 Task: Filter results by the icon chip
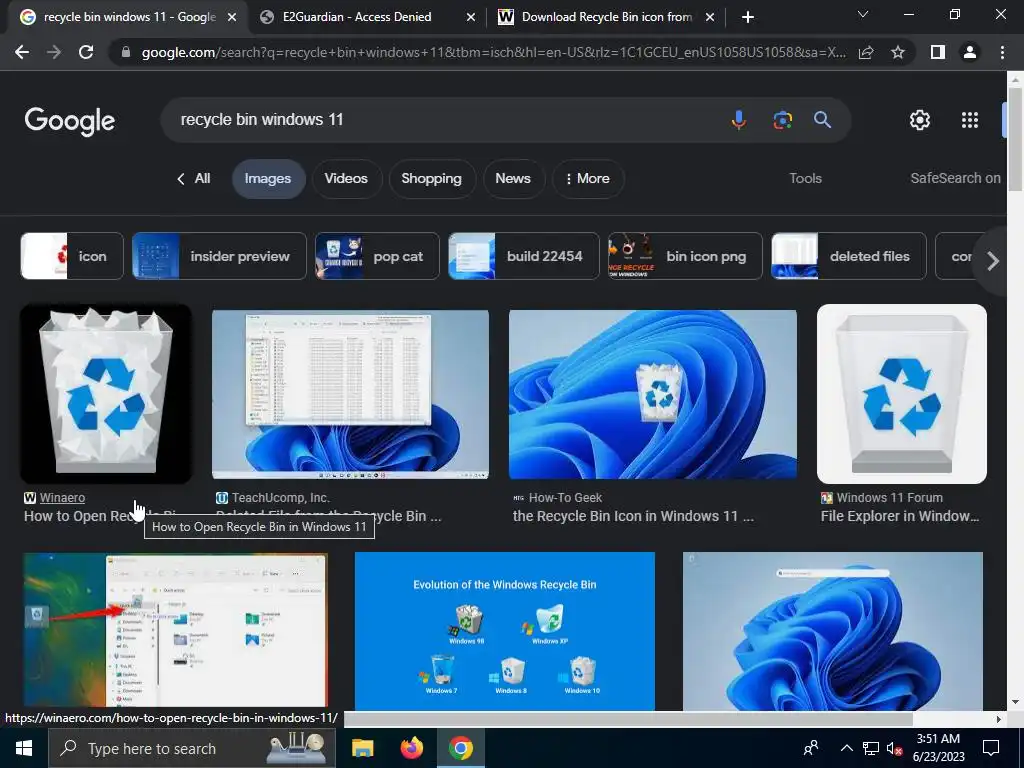click(x=72, y=256)
